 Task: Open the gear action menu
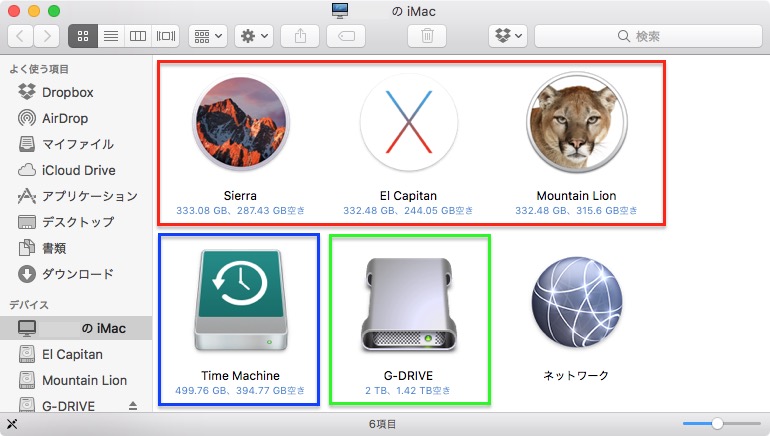click(x=254, y=36)
